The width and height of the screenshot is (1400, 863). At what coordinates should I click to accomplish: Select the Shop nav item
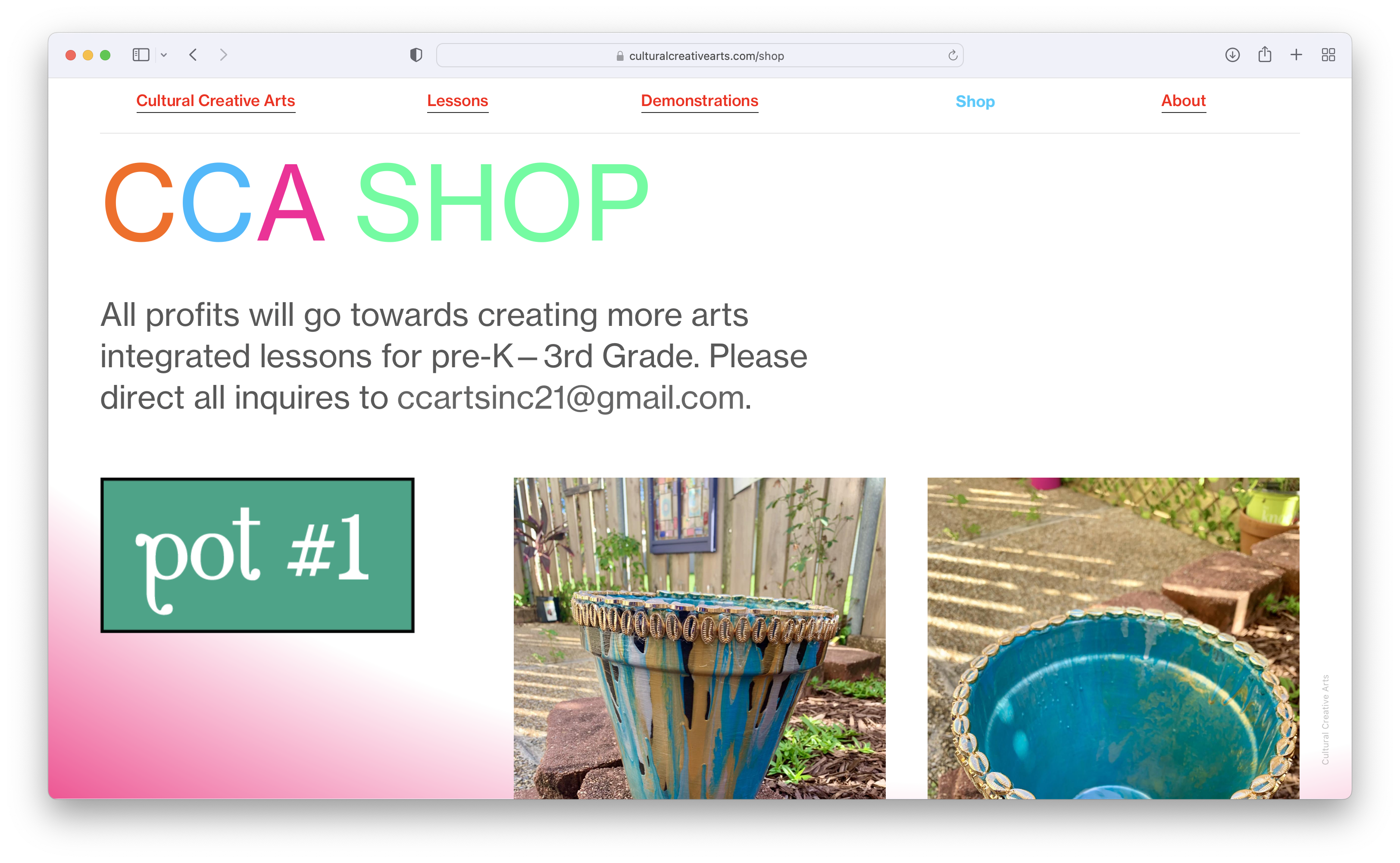pos(975,102)
